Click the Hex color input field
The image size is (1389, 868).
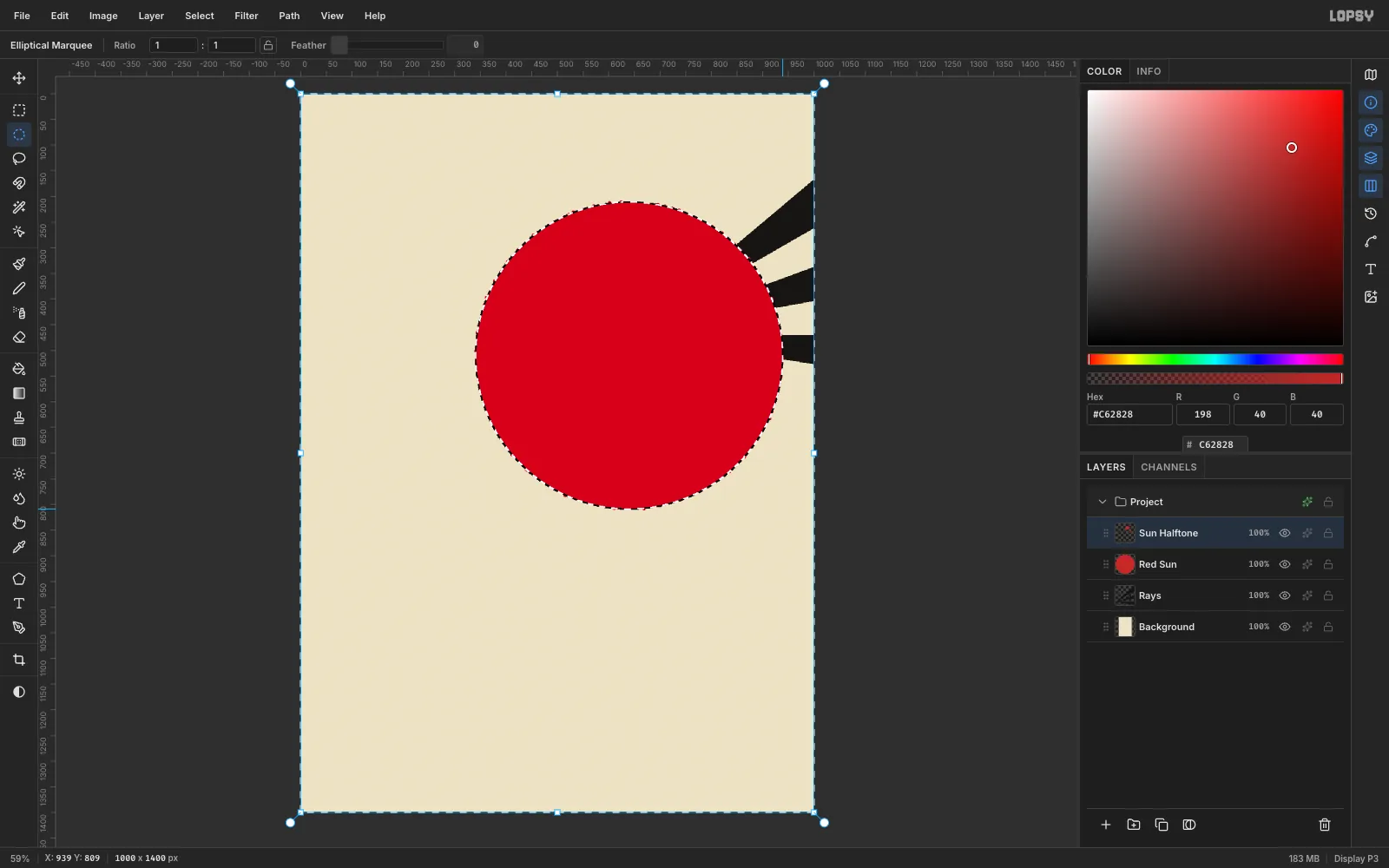pyautogui.click(x=1129, y=415)
